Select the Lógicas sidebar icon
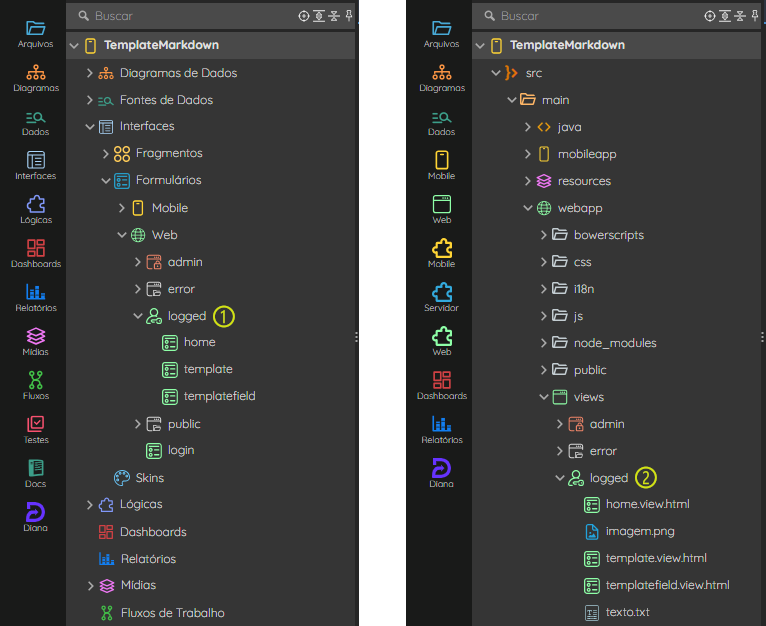This screenshot has width=766, height=626. (x=36, y=210)
